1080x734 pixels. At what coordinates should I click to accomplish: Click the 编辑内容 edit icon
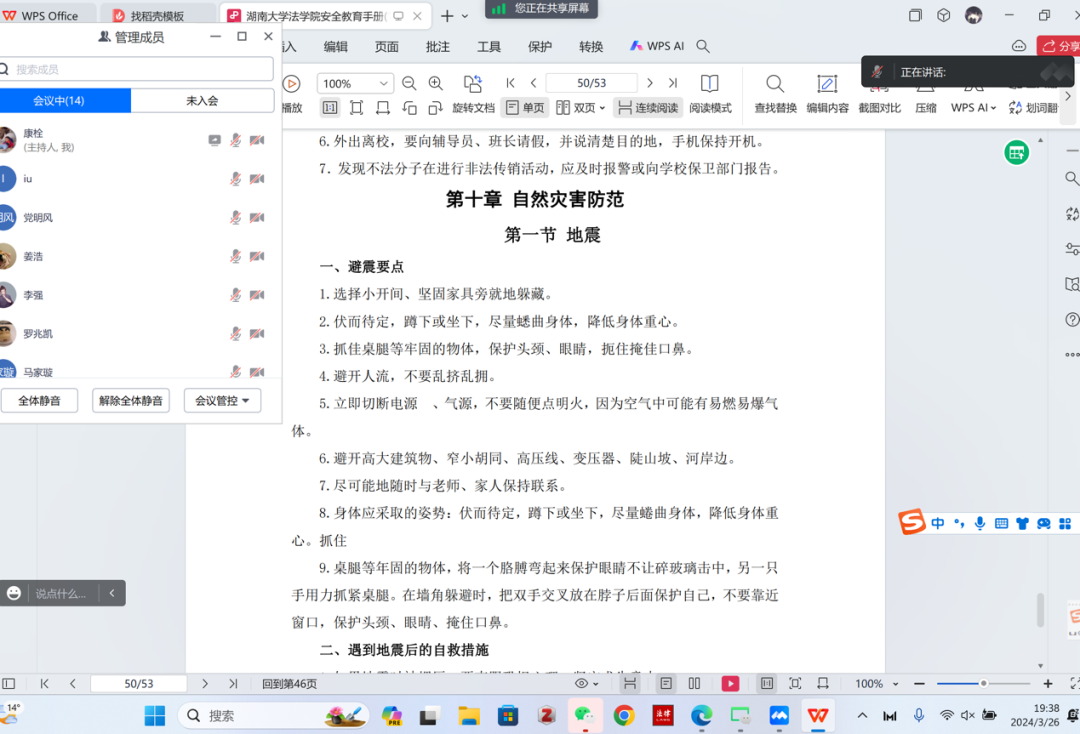point(827,93)
